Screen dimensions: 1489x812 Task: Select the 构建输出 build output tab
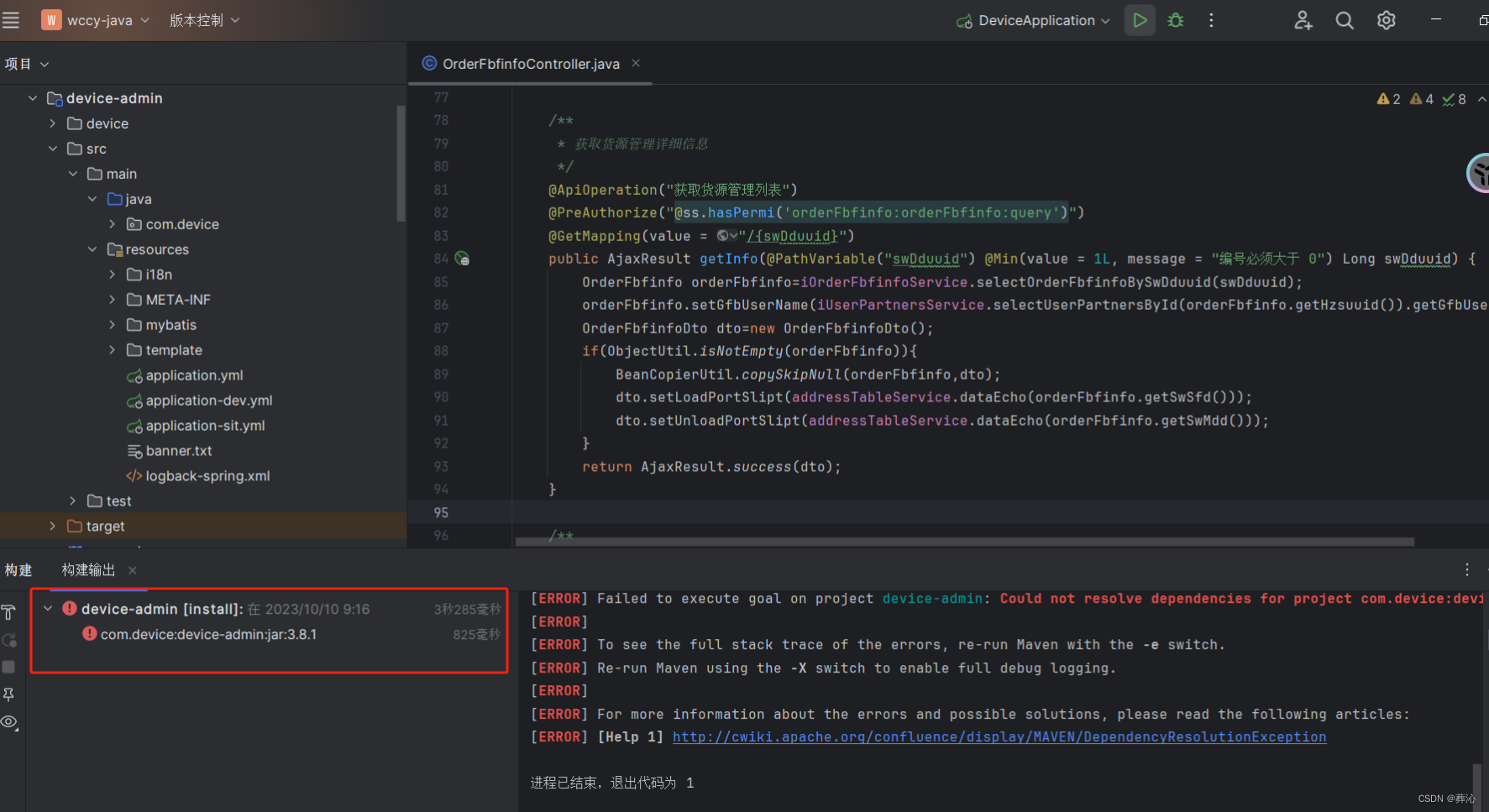[x=88, y=570]
